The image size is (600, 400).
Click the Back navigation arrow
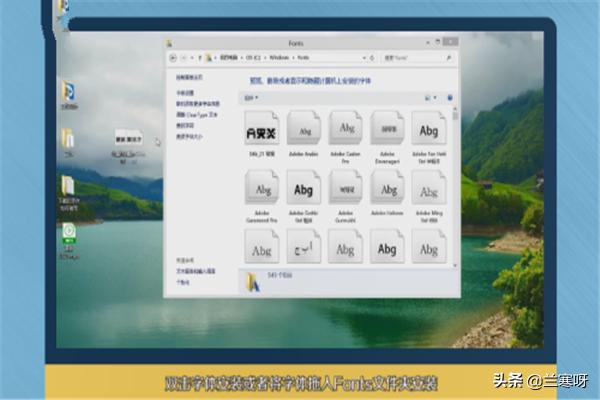coord(172,58)
